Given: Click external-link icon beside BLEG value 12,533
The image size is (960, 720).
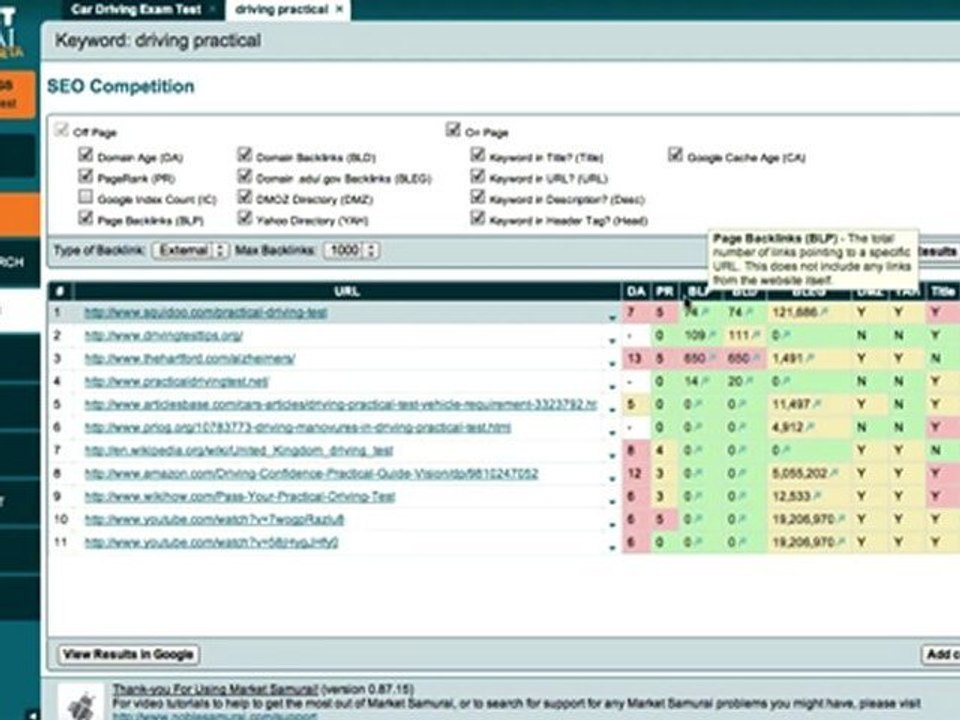Looking at the screenshot, I should 817,497.
